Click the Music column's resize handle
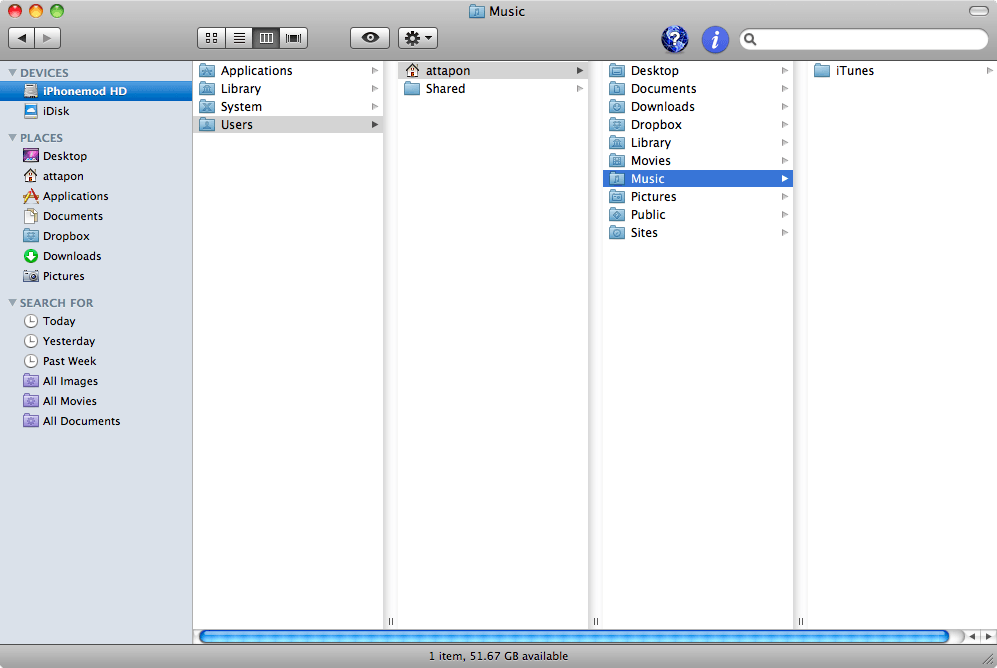 801,622
